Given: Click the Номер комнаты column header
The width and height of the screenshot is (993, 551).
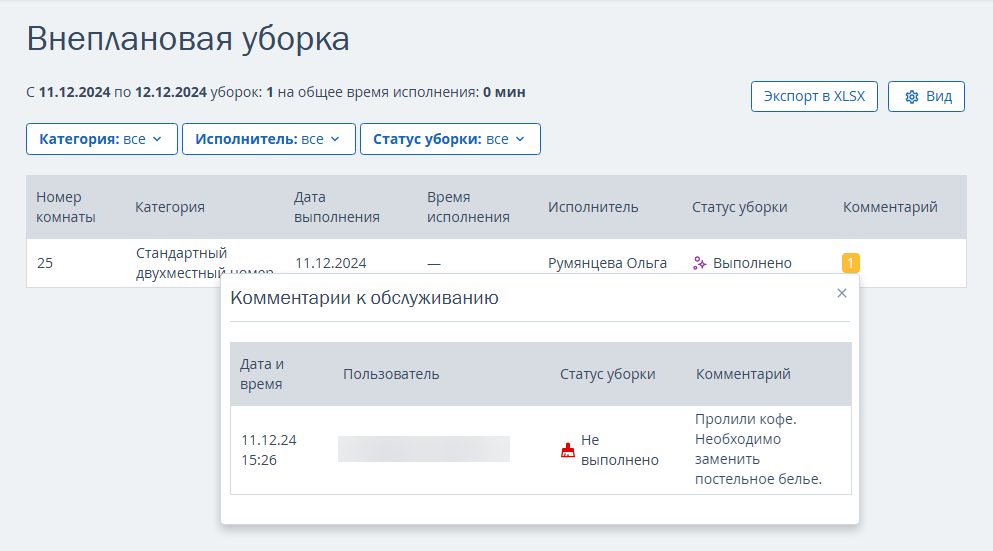Looking at the screenshot, I should pyautogui.click(x=65, y=207).
